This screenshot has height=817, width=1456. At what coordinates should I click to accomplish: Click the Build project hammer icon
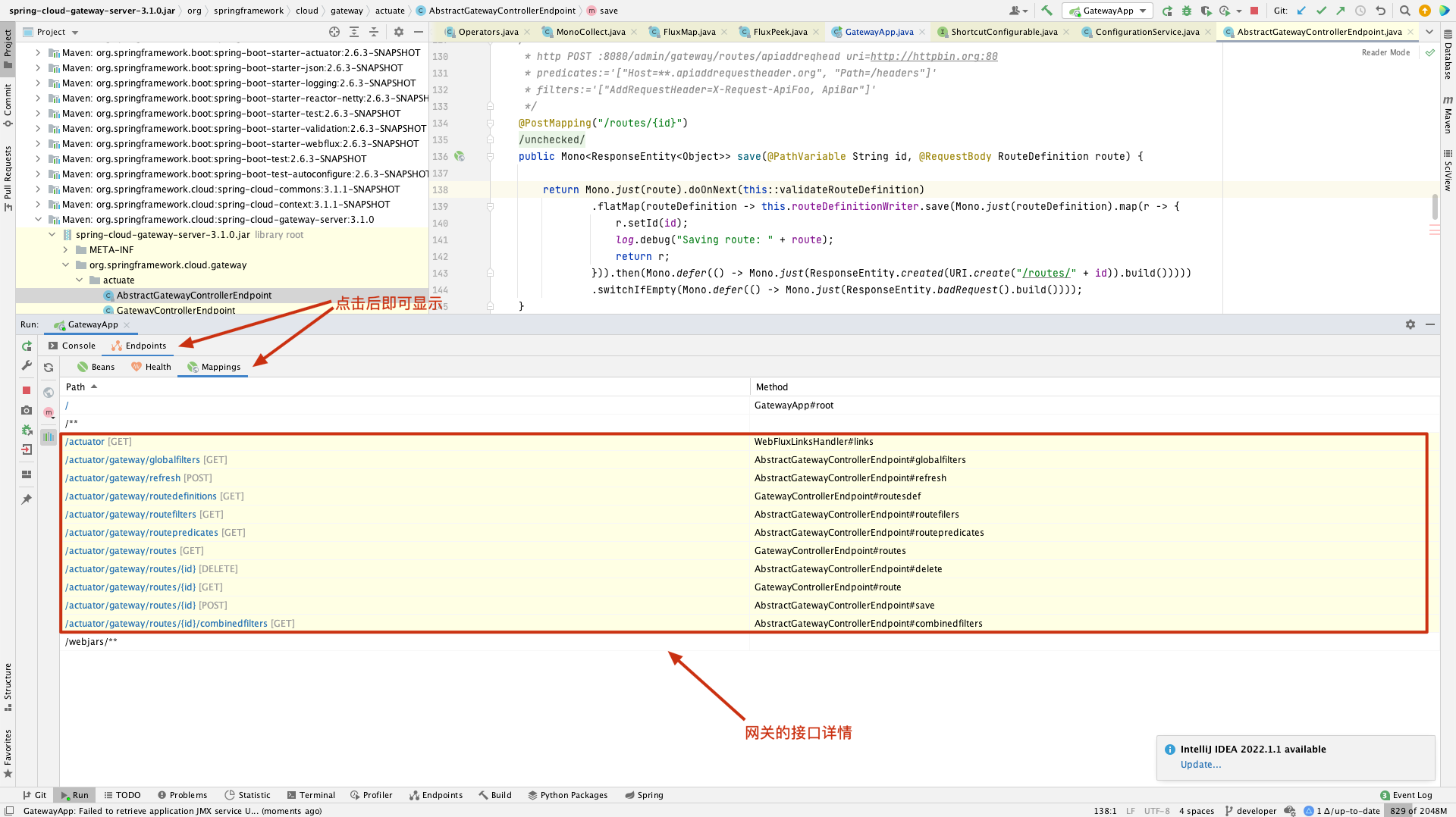tap(1046, 11)
